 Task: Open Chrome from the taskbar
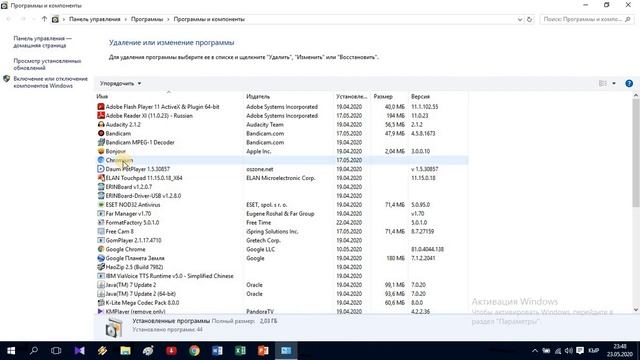[x=194, y=351]
